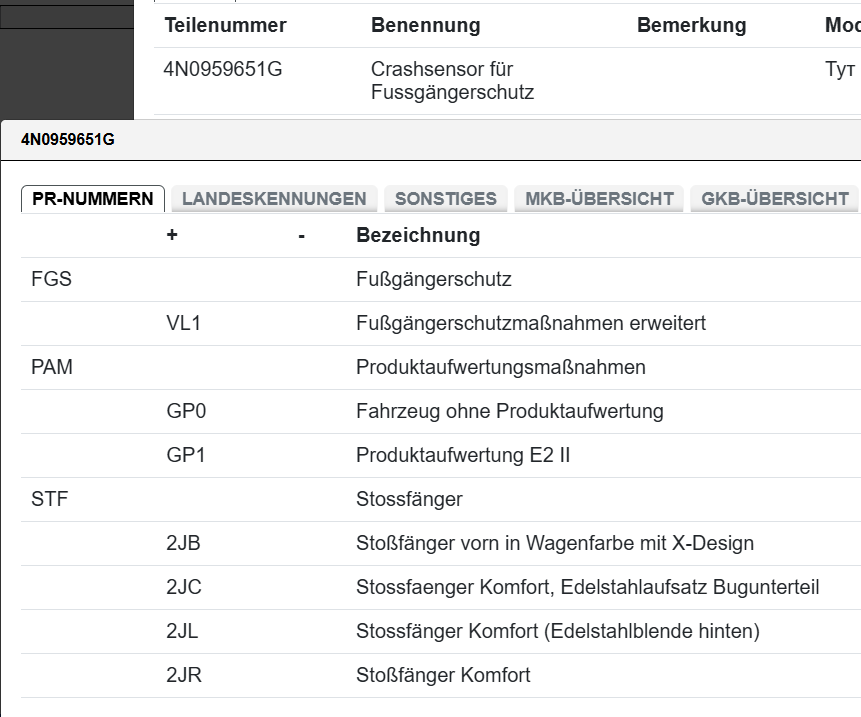Switch to the PR-NUMMERN tab
The height and width of the screenshot is (717, 861).
(93, 199)
